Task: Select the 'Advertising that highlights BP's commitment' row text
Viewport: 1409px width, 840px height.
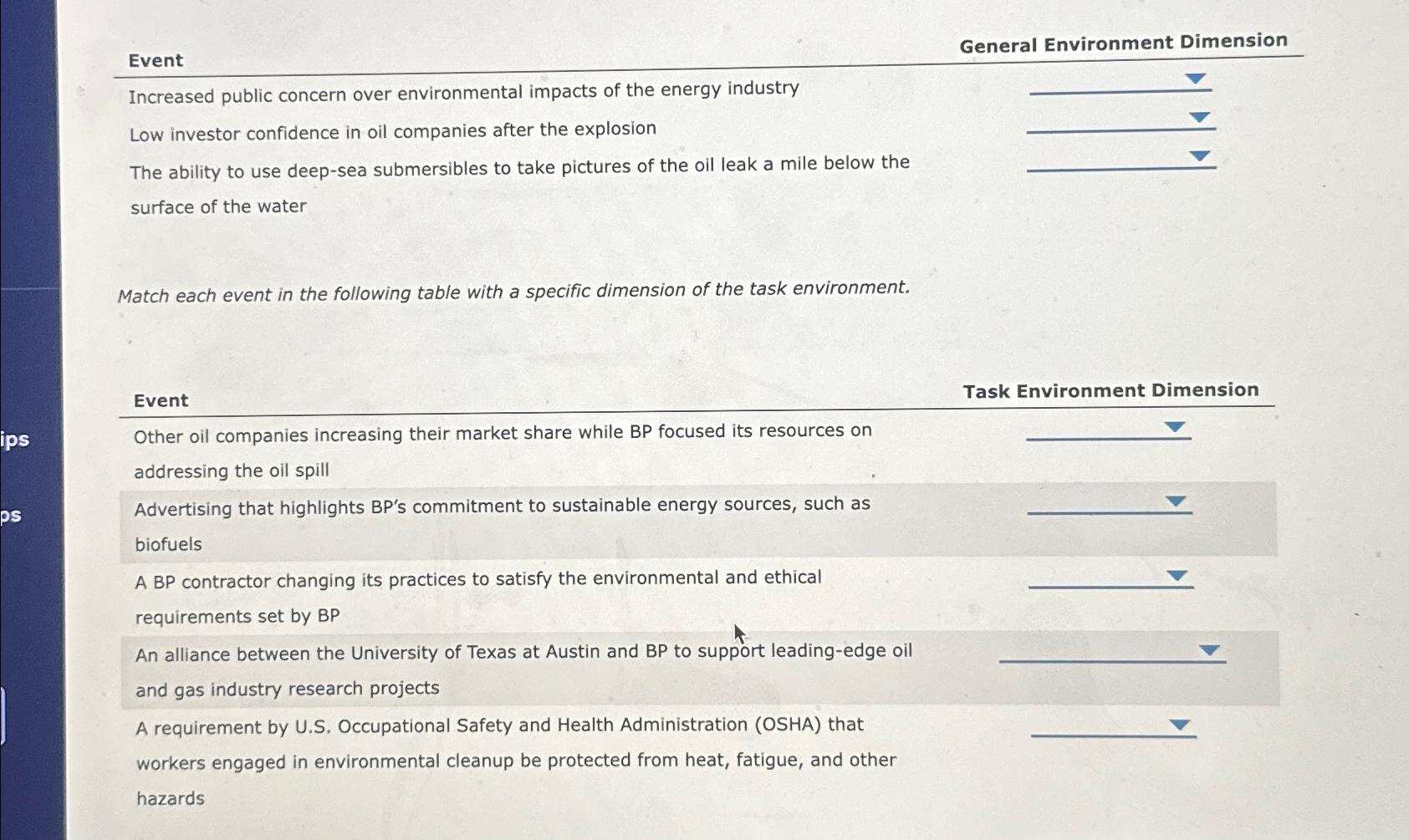Action: pos(502,524)
